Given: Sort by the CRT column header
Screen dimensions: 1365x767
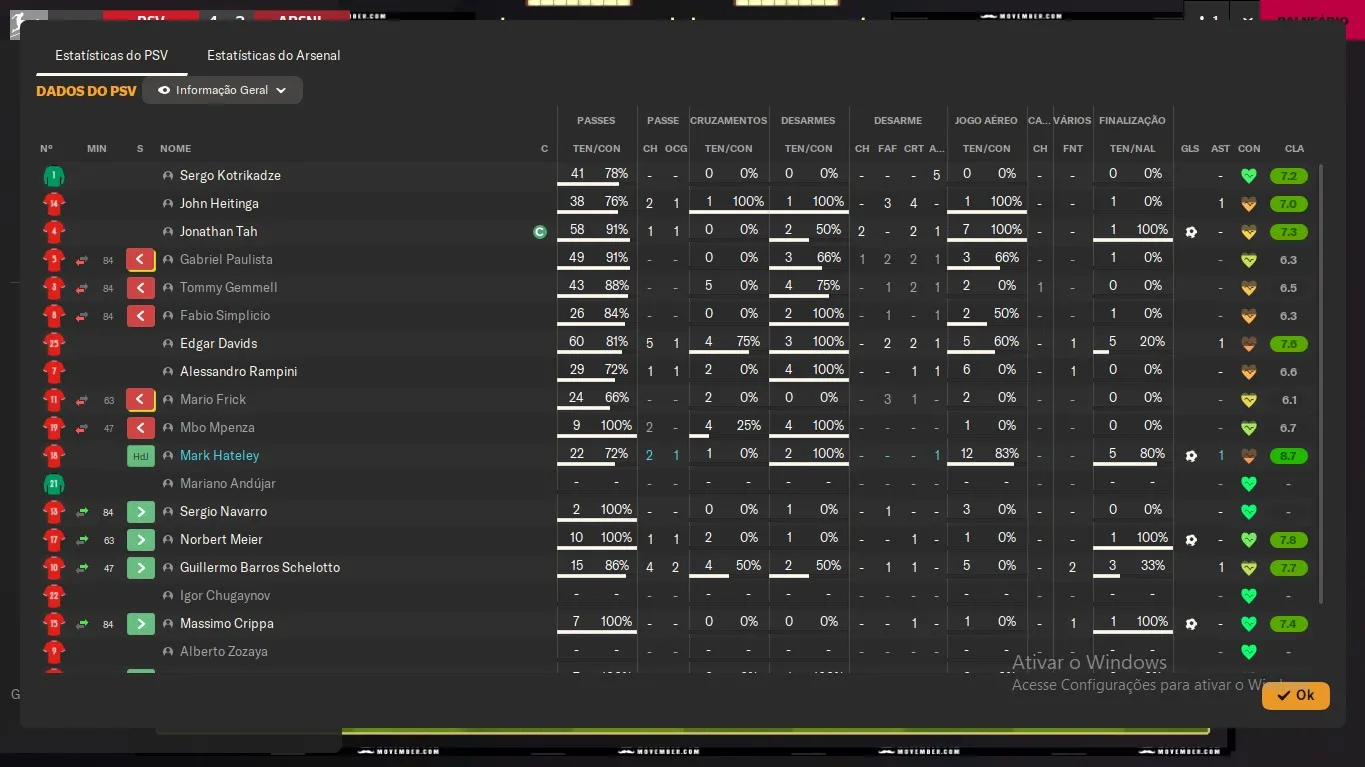Looking at the screenshot, I should (914, 149).
